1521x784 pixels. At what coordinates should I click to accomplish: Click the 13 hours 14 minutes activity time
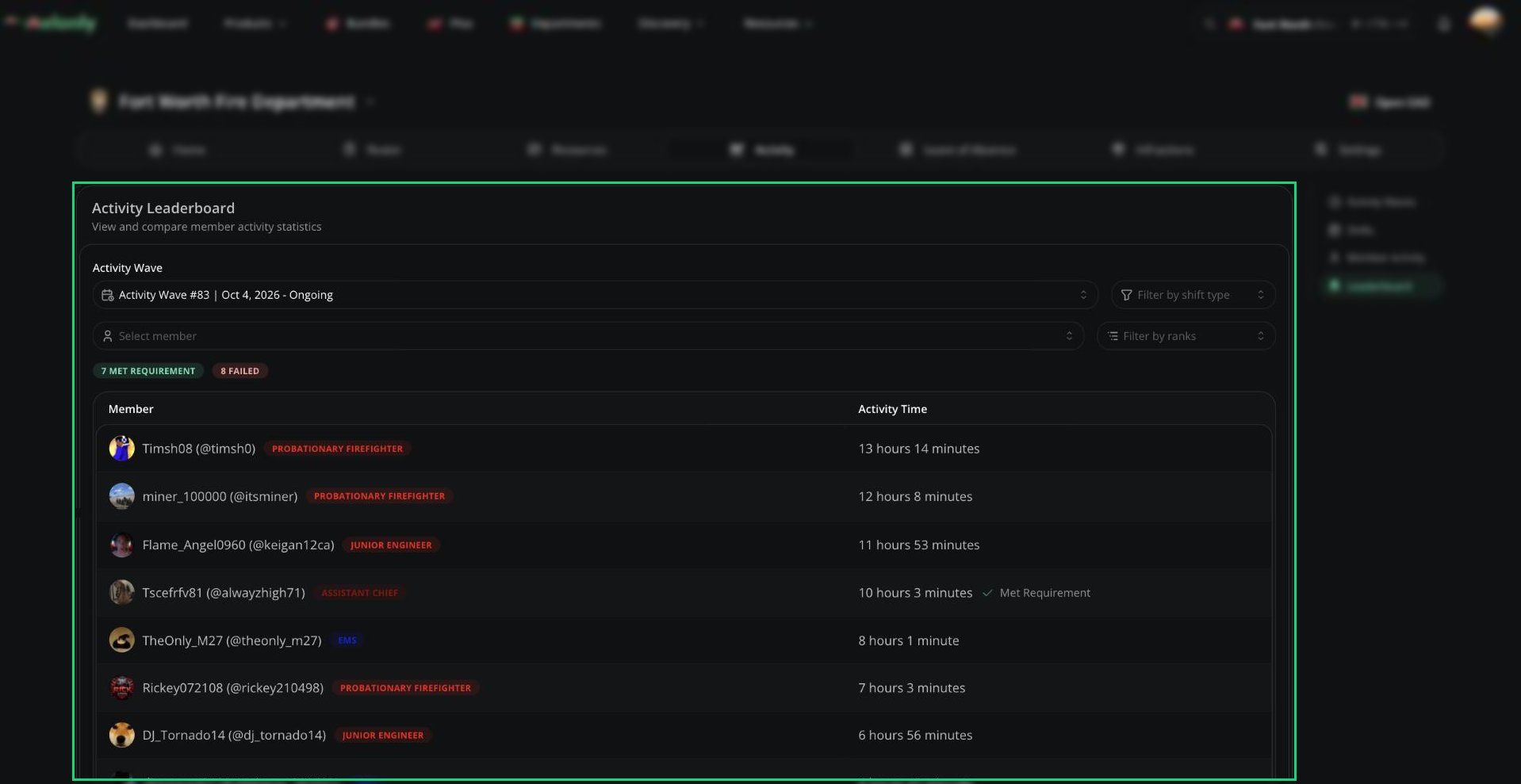(919, 449)
